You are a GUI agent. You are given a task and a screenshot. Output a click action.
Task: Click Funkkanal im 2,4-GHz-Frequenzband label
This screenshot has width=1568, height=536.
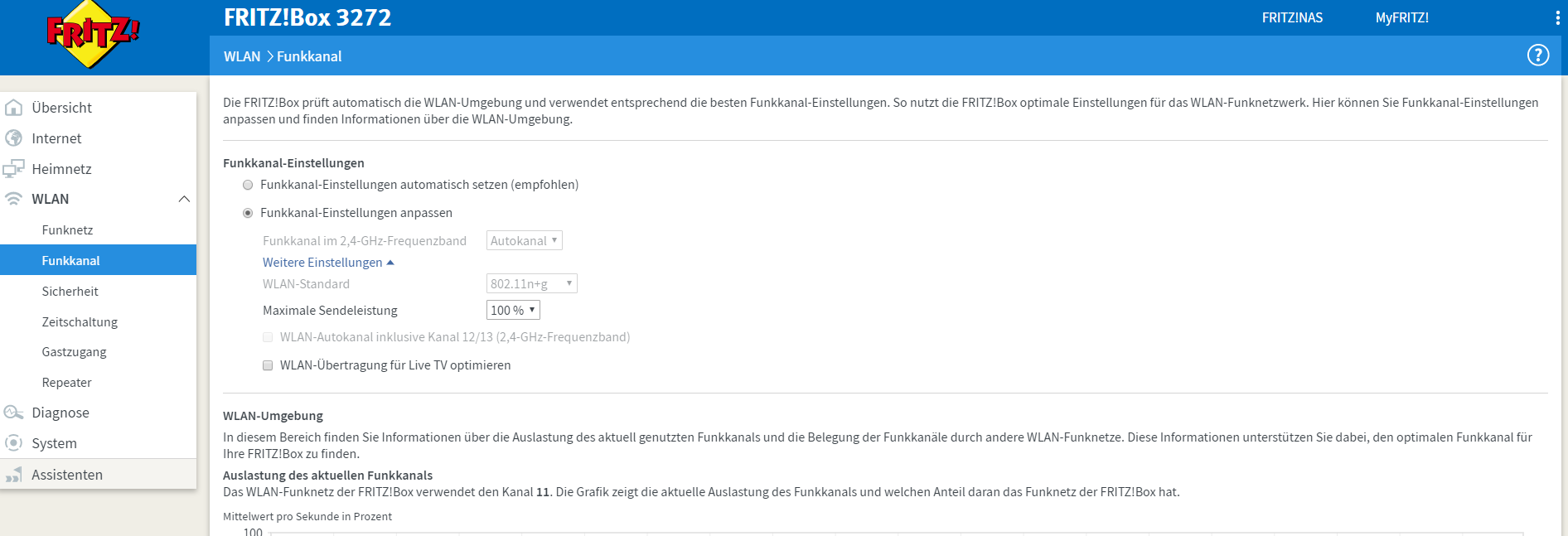pyautogui.click(x=365, y=241)
